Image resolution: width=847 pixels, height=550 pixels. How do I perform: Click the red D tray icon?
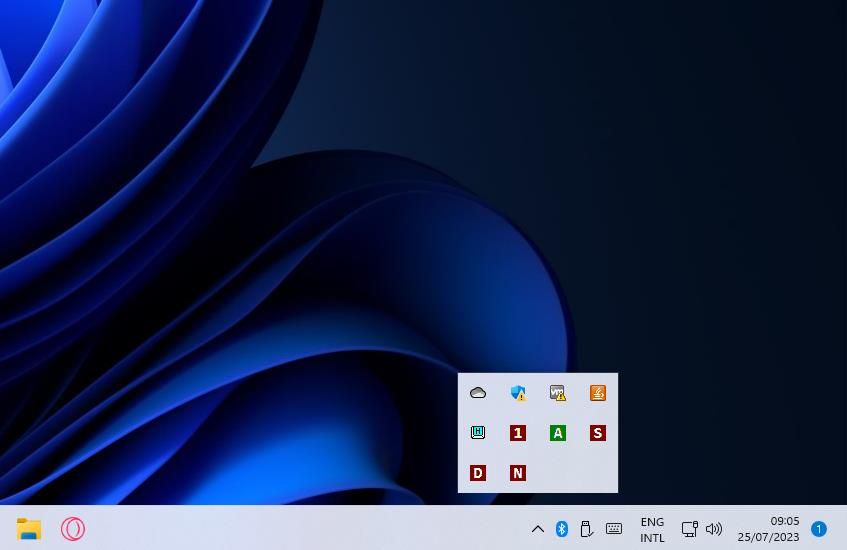pyautogui.click(x=478, y=473)
